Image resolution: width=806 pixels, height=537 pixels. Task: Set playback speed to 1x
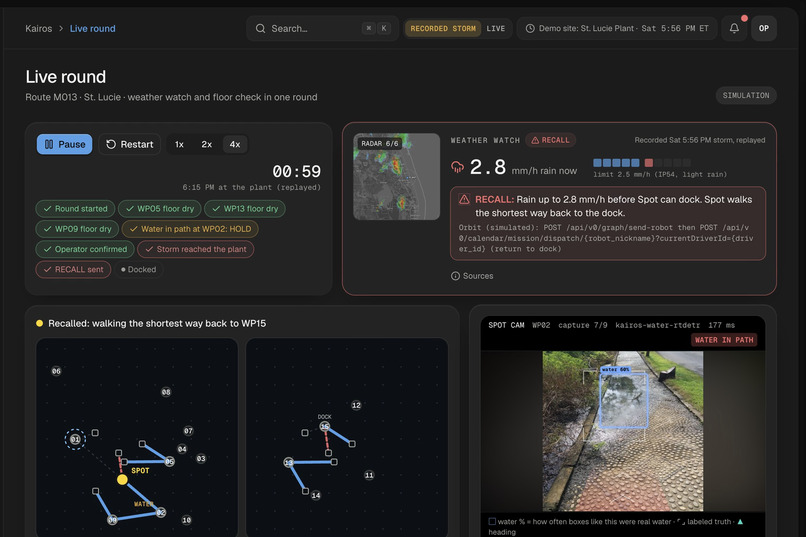pos(179,144)
